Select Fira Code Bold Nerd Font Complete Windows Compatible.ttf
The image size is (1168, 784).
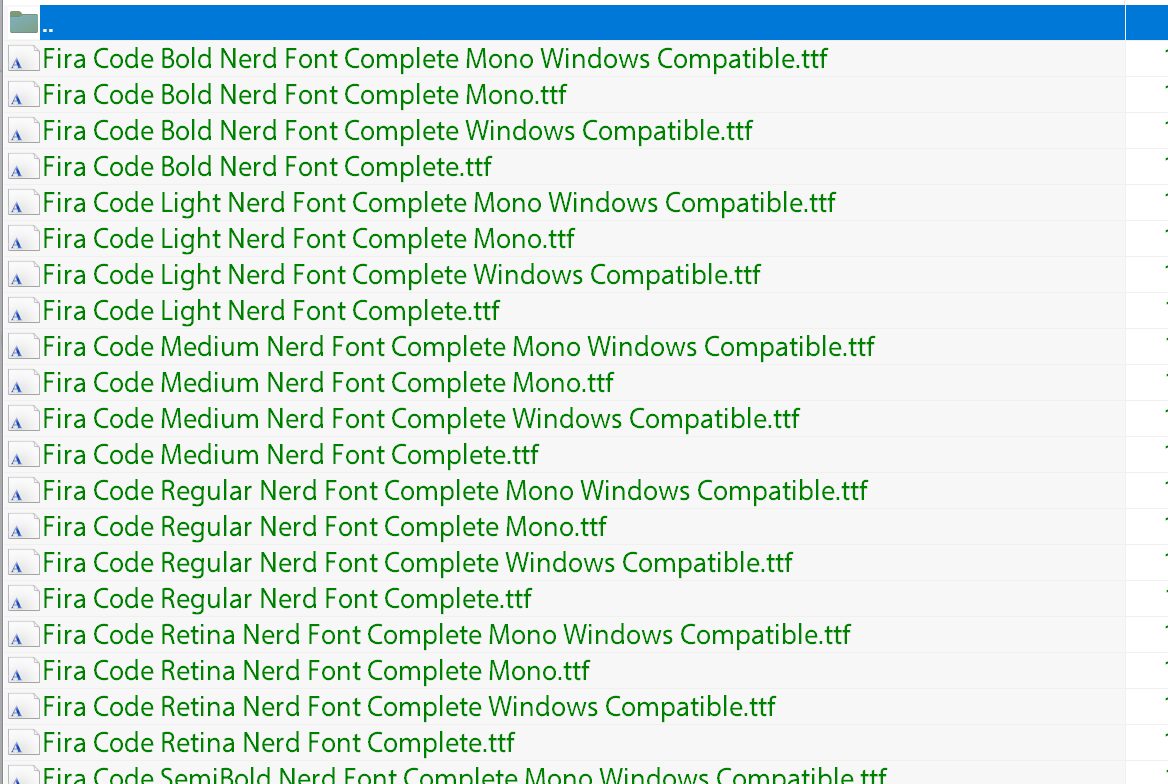pyautogui.click(x=397, y=130)
